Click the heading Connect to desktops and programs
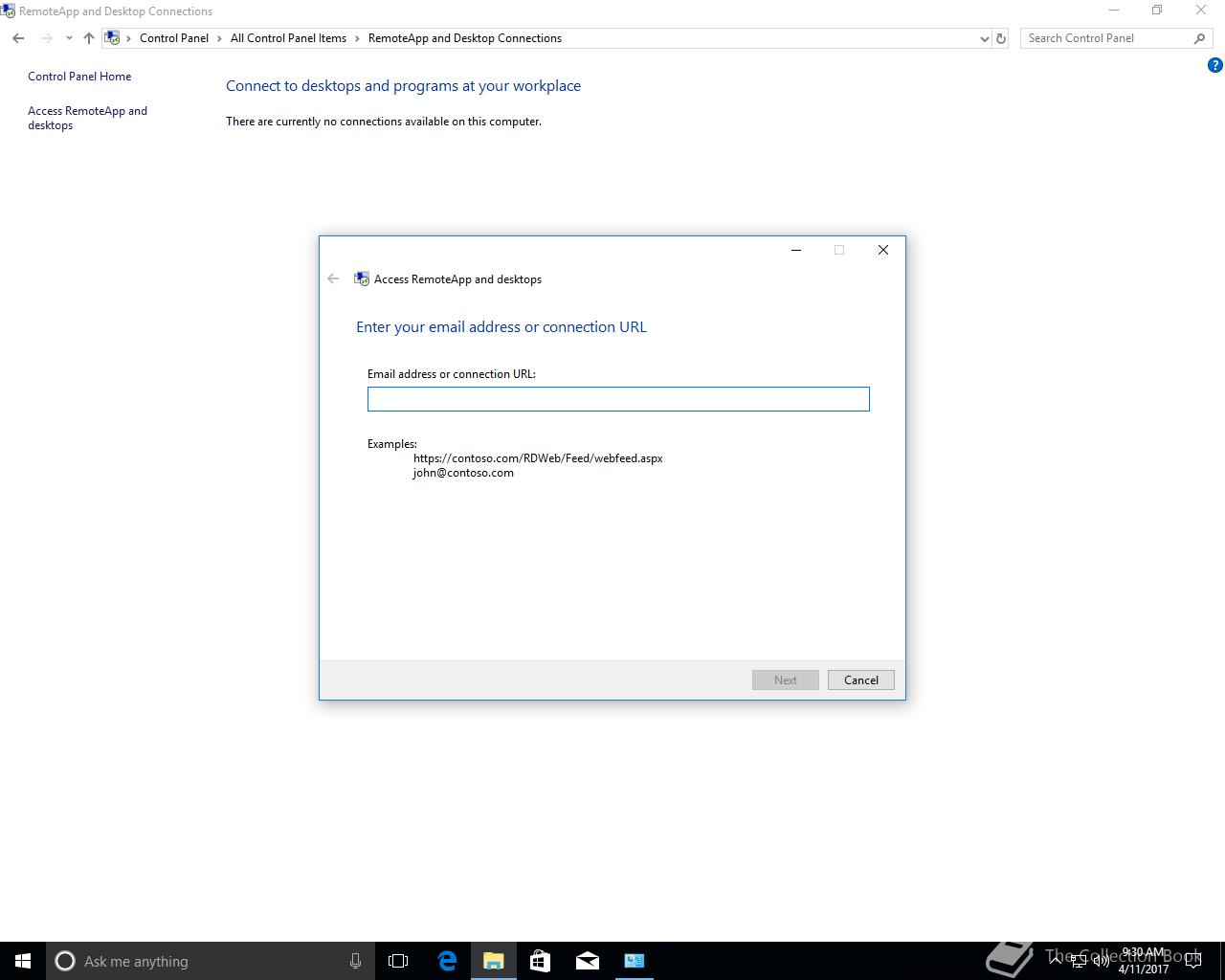Screen dimensions: 1225x980 (x=403, y=86)
